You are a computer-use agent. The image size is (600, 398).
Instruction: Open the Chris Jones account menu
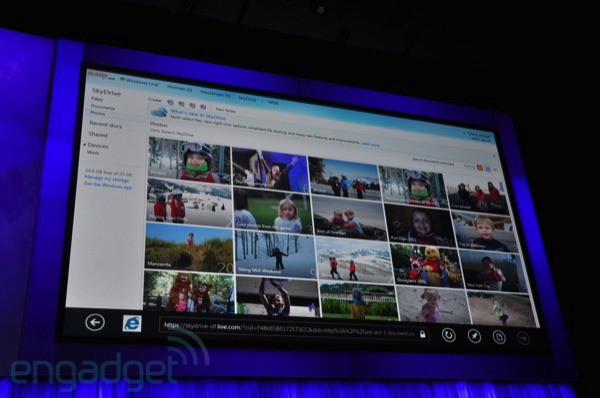coord(478,135)
